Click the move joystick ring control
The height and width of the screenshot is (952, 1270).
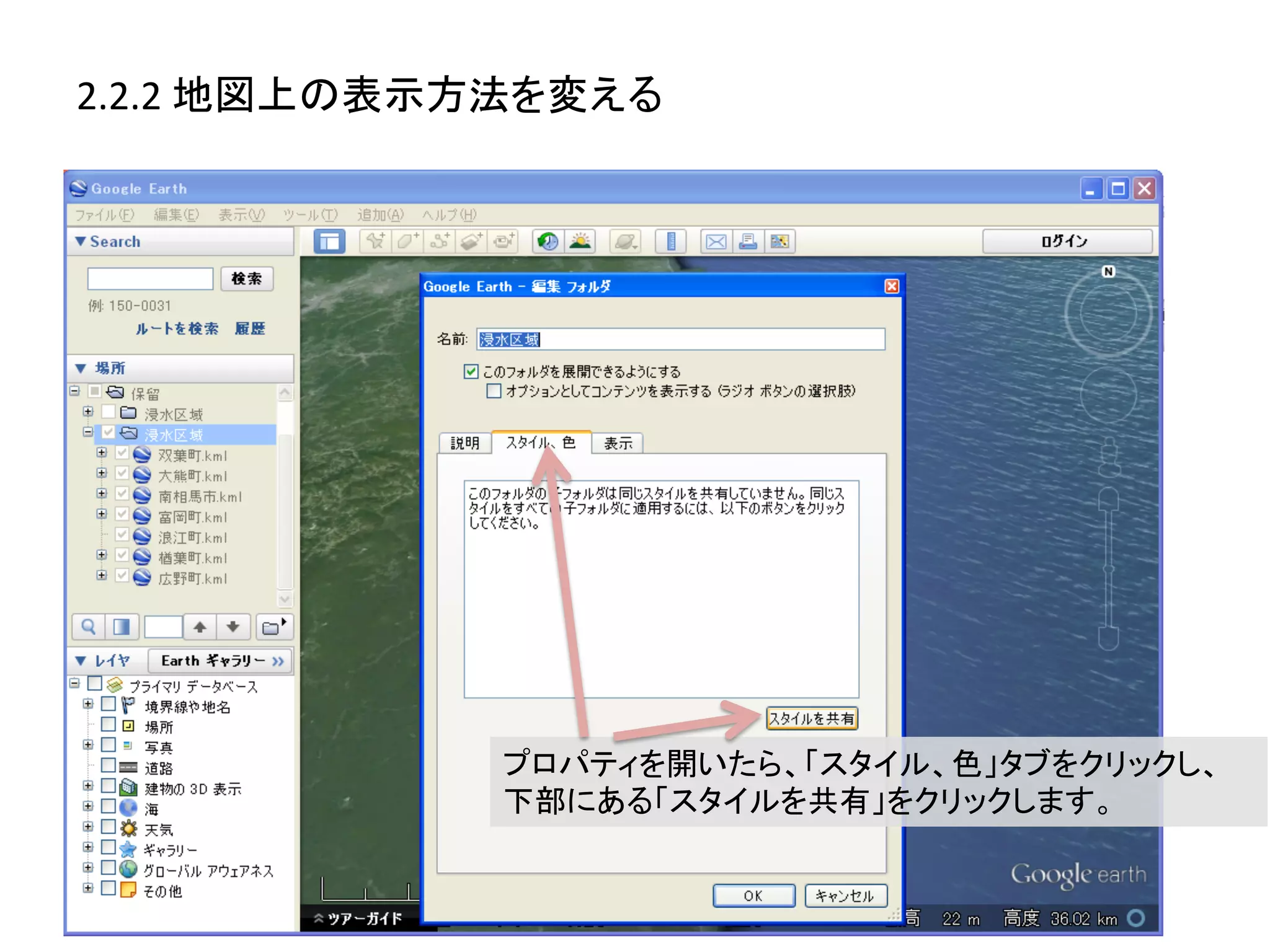1108,395
